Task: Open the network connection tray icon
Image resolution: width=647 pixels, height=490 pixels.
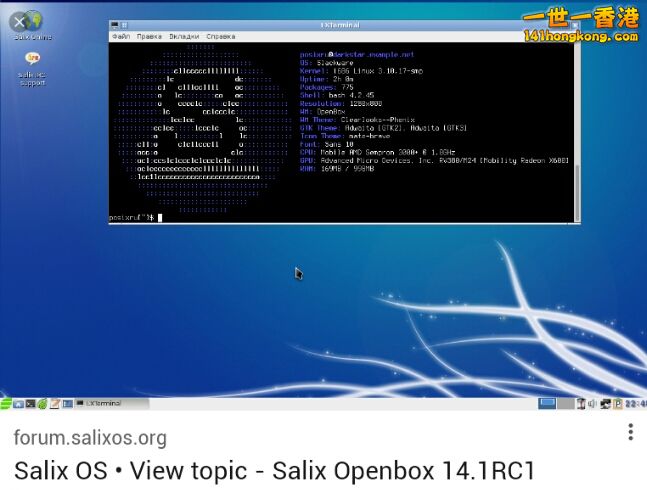Action: coord(605,403)
